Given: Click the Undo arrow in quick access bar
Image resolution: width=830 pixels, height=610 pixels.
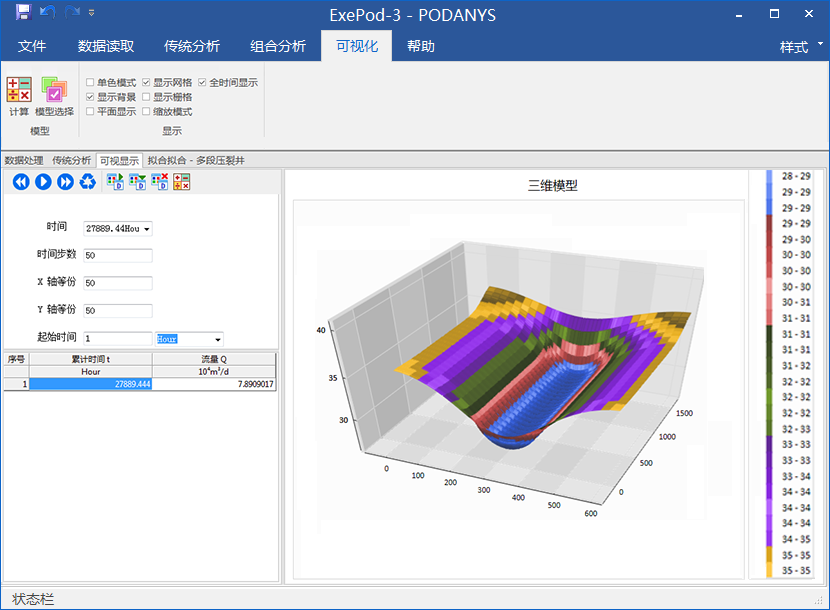Looking at the screenshot, I should click(47, 13).
